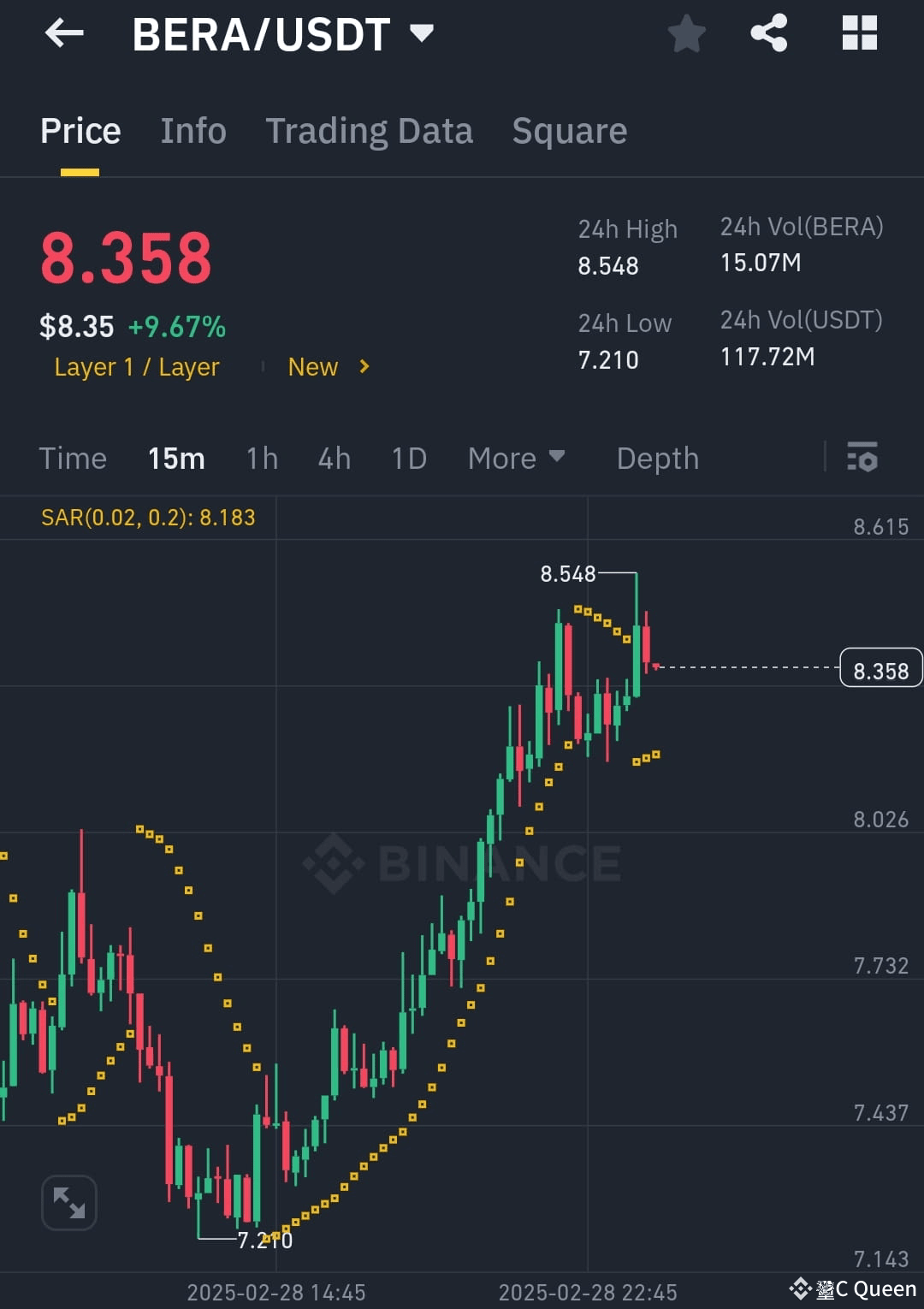Screen dimensions: 924x1309
Task: Expand the More timeframes dropdown
Action: pos(516,459)
